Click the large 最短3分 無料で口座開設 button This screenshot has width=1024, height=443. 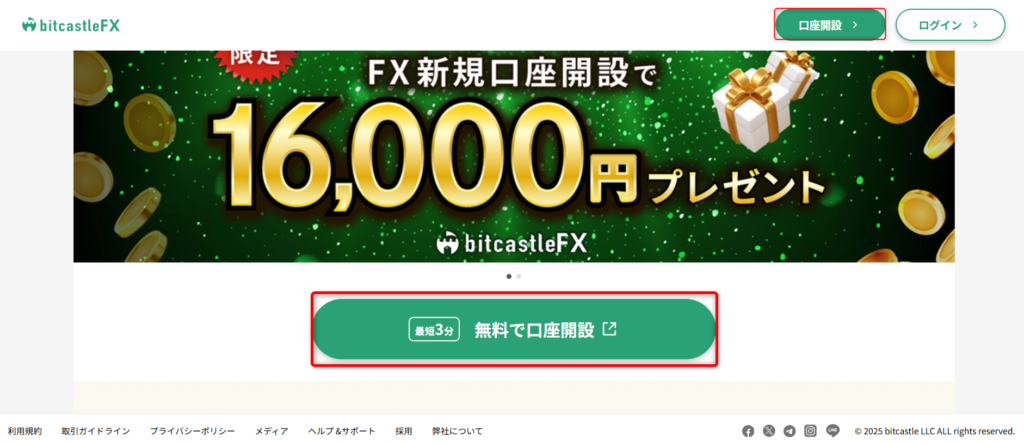[x=514, y=329]
